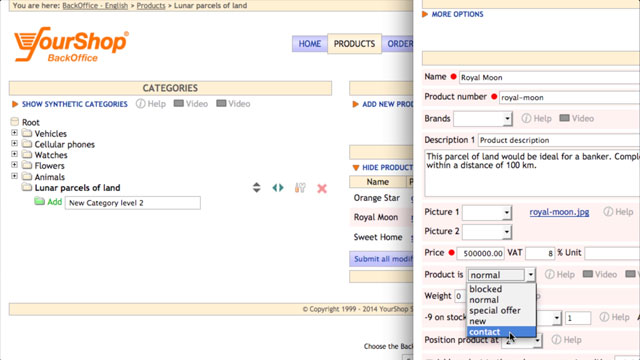The height and width of the screenshot is (360, 640).
Task: Click SHOW SYNTHETIC CATEGORIES link
Action: click(x=75, y=104)
